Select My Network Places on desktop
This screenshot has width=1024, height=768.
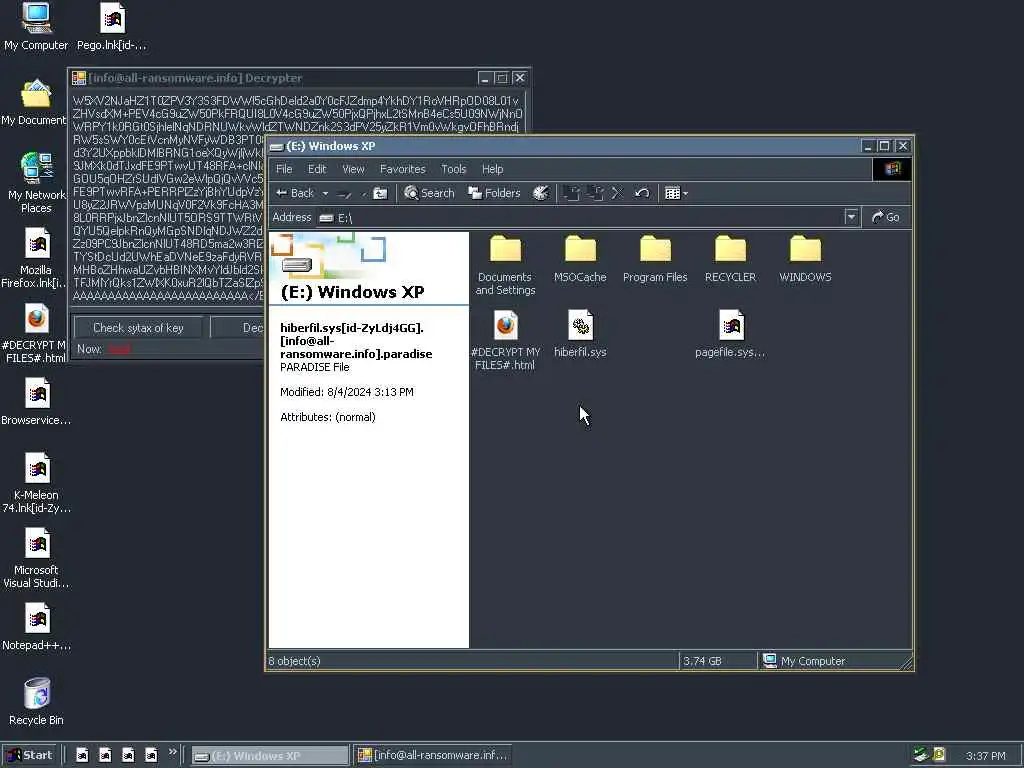click(36, 183)
